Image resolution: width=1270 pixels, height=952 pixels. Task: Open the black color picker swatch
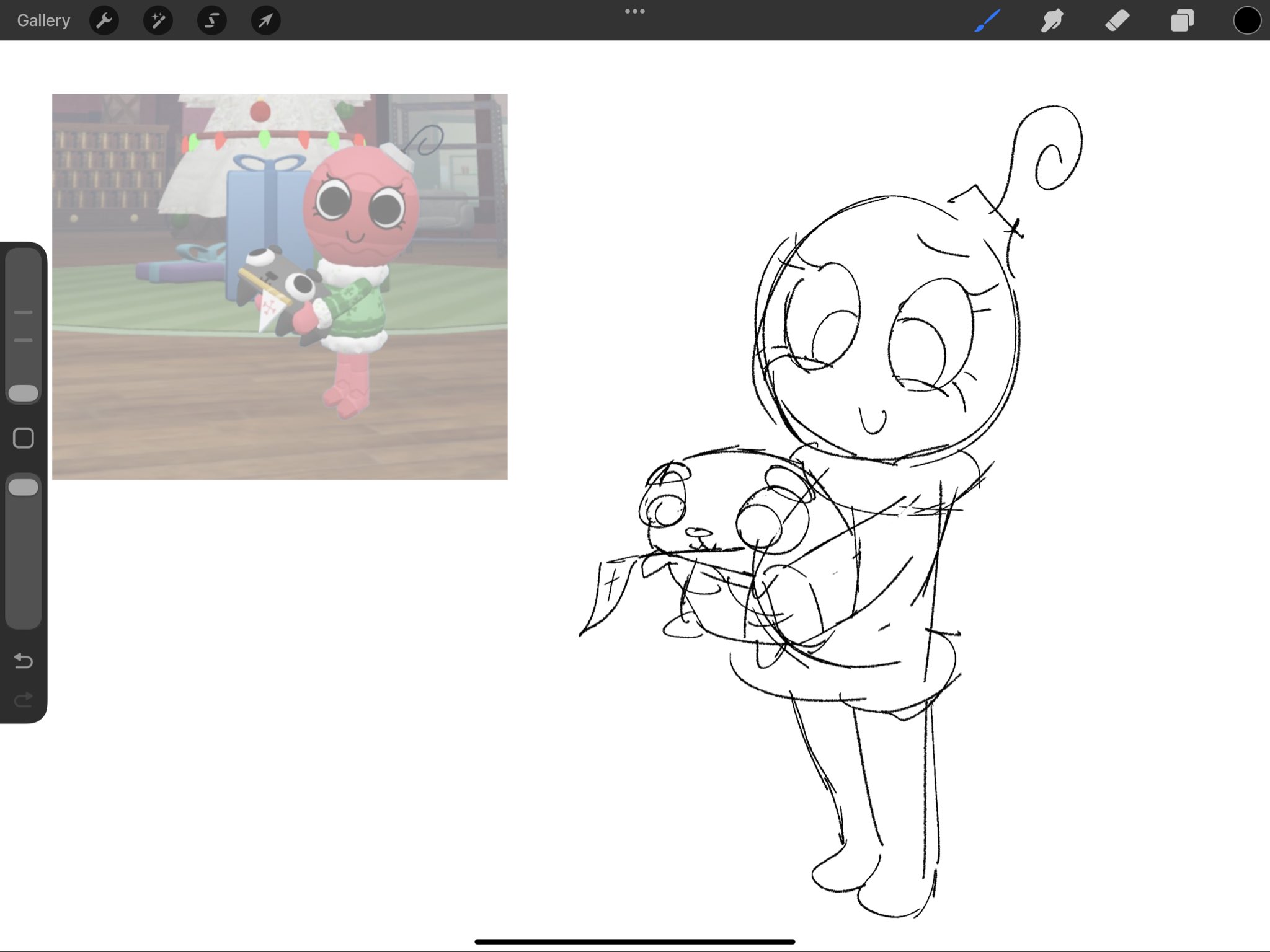pos(1247,20)
